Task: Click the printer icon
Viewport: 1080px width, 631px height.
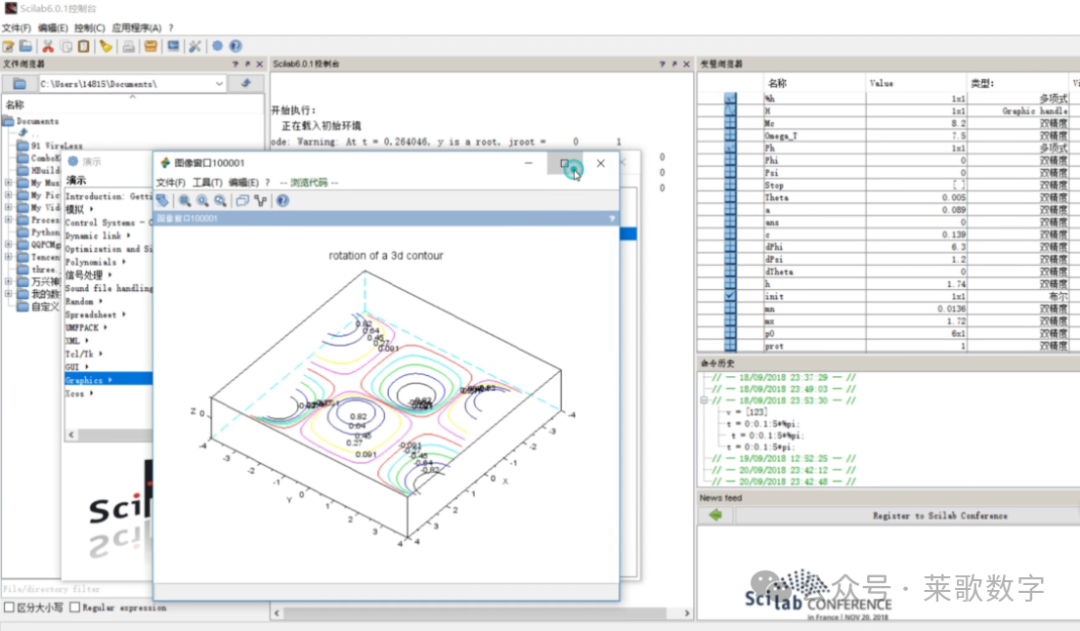Action: (128, 46)
